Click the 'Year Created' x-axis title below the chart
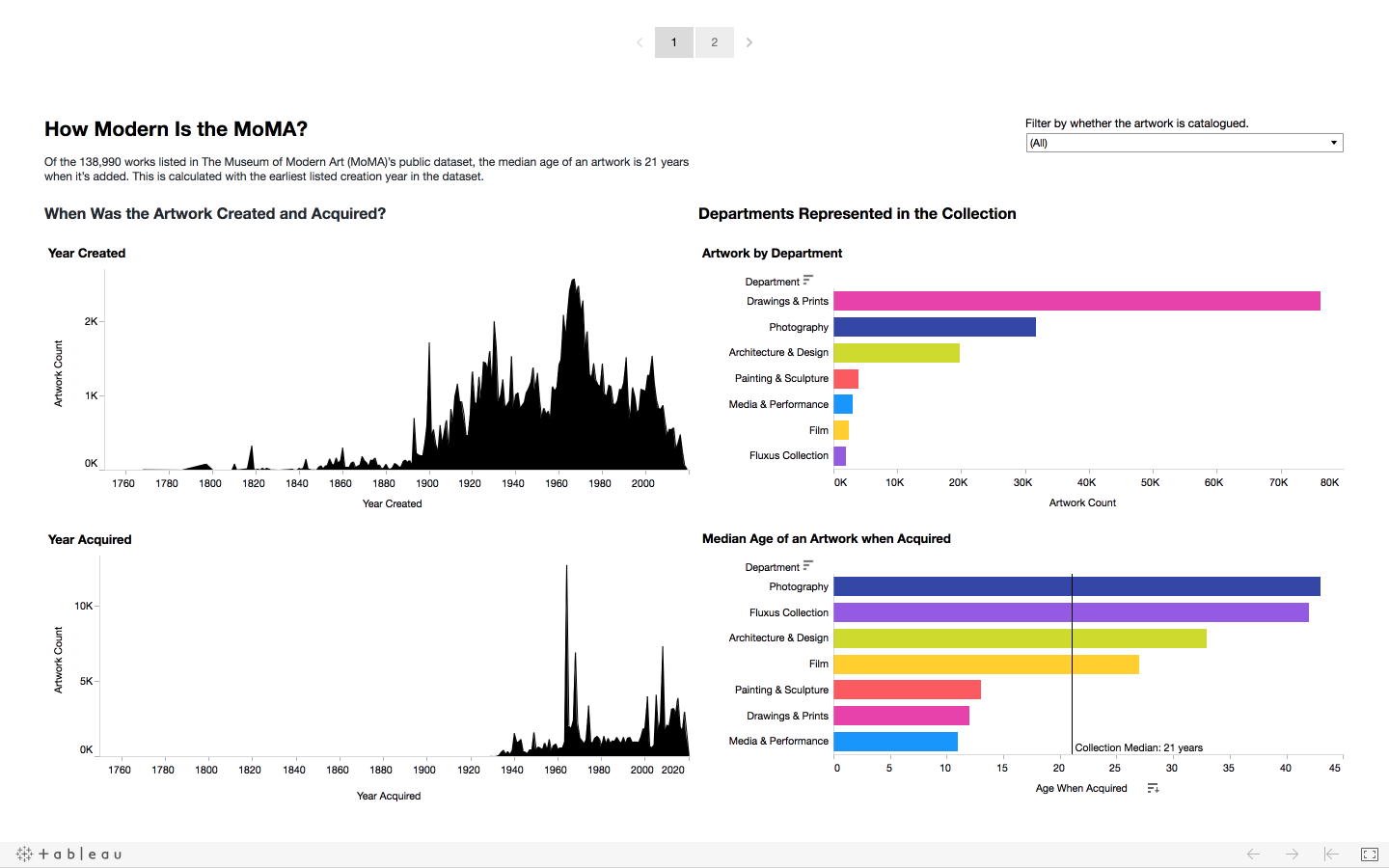Screen dimensions: 1389x868 [392, 503]
